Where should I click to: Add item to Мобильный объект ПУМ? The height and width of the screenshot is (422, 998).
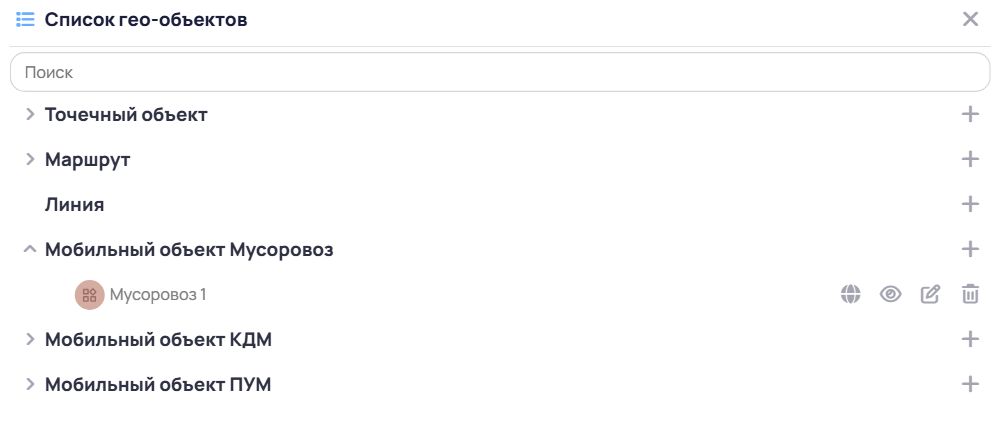(970, 384)
